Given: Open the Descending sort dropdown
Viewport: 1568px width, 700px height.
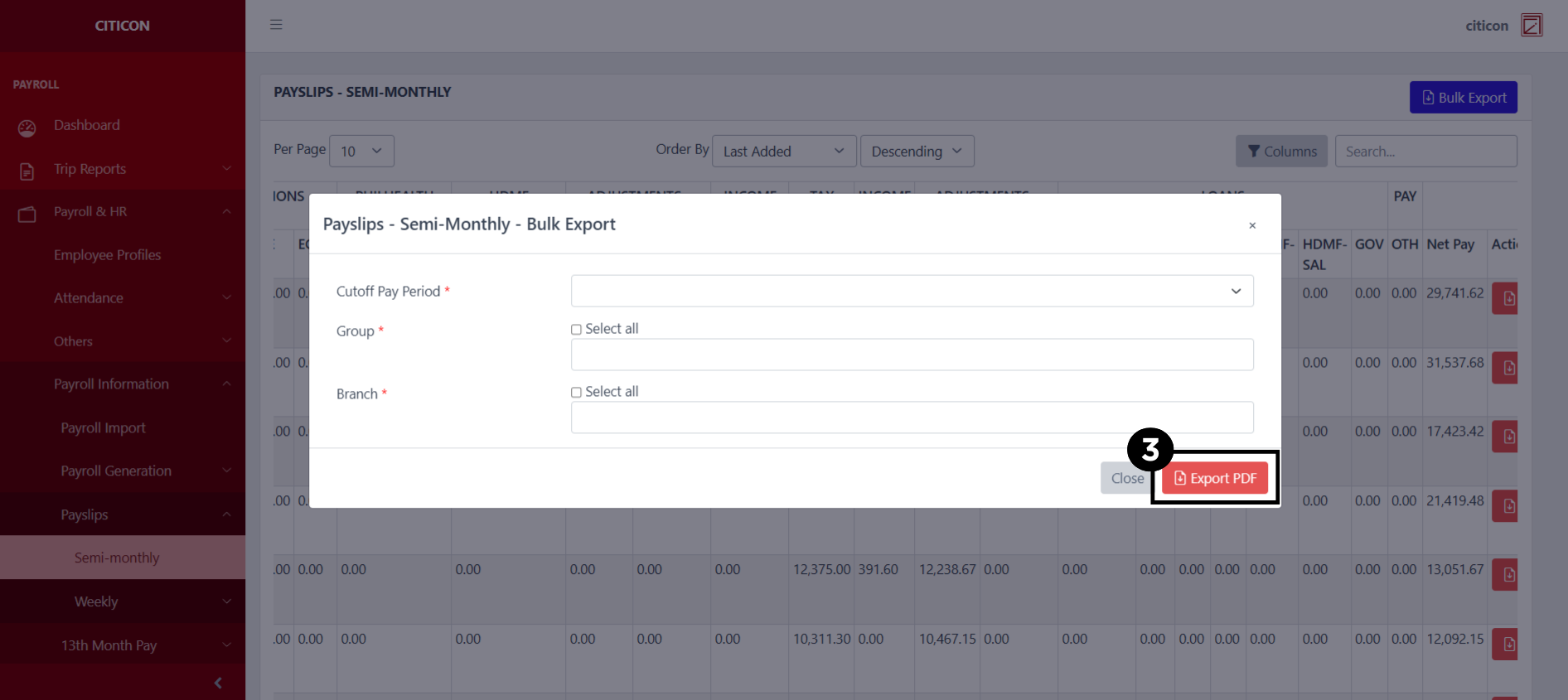Looking at the screenshot, I should point(917,151).
